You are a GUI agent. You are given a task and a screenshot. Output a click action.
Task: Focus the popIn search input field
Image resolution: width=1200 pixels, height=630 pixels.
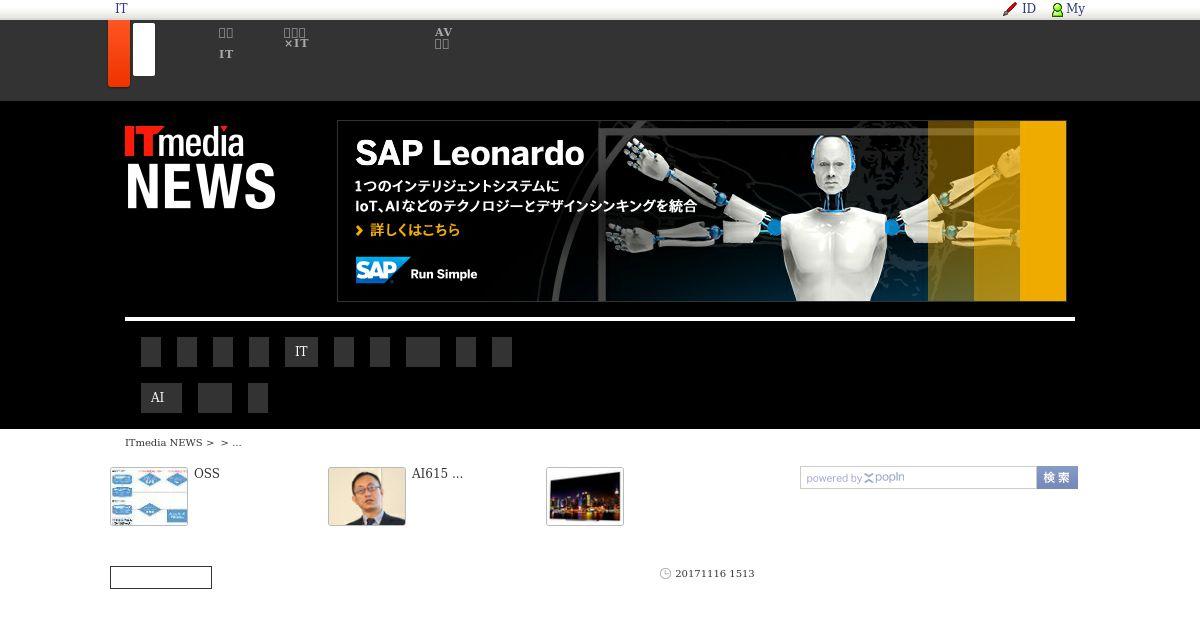click(918, 478)
